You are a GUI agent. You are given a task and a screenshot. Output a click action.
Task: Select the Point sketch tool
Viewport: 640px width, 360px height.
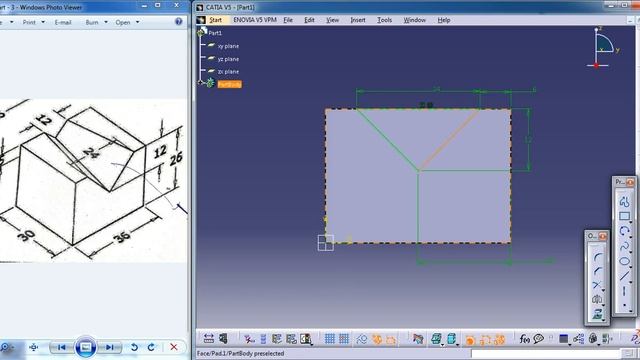tap(624, 304)
